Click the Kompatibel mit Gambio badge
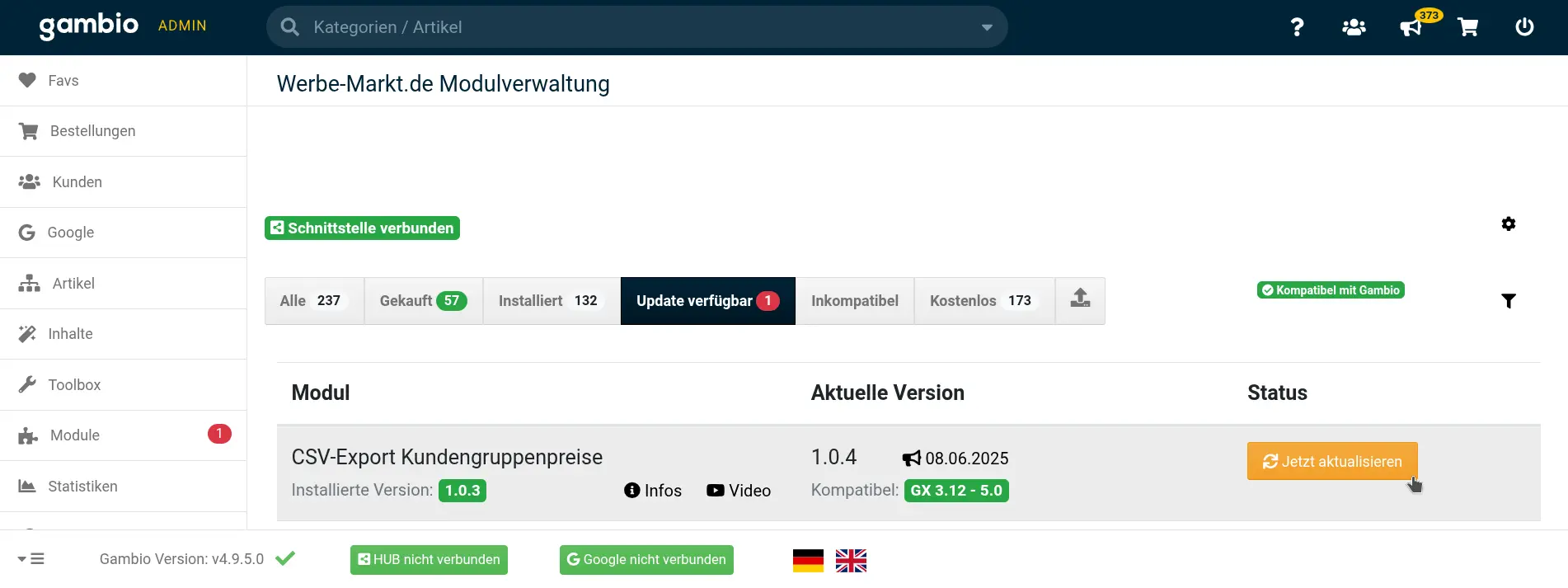 (x=1331, y=290)
